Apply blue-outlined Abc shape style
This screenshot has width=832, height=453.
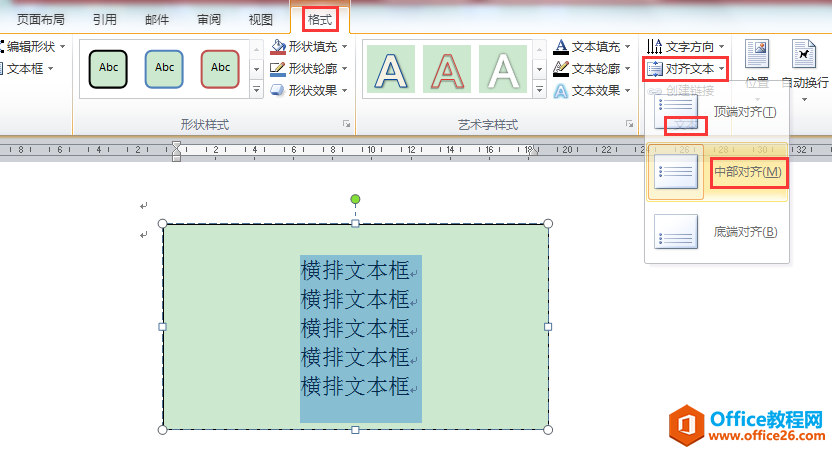click(x=164, y=68)
